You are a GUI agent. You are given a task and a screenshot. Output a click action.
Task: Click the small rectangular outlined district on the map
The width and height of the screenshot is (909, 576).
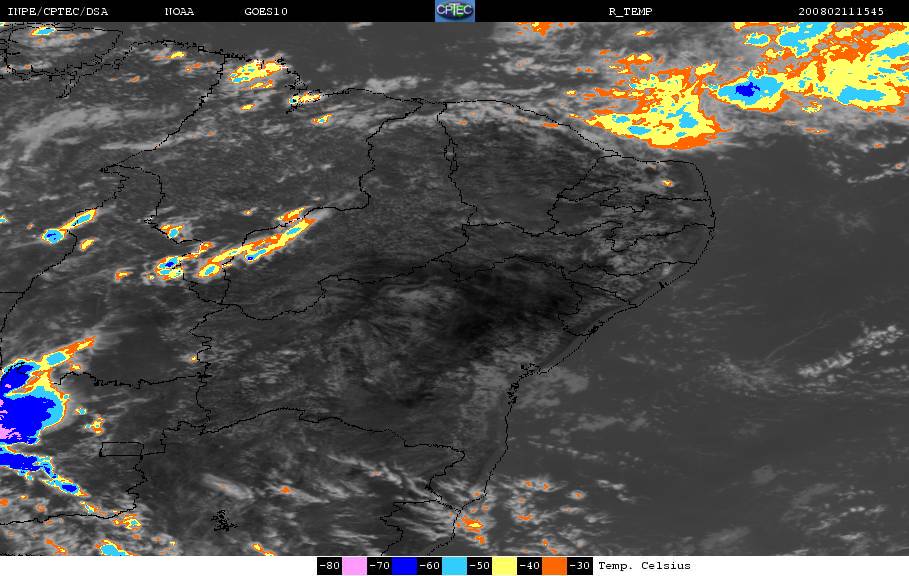pos(121,449)
